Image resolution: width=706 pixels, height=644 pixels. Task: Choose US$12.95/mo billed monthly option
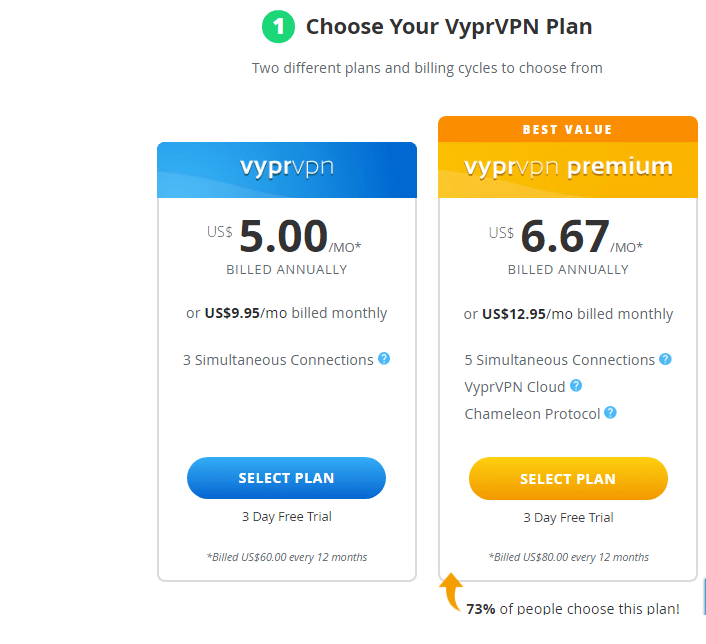568,313
